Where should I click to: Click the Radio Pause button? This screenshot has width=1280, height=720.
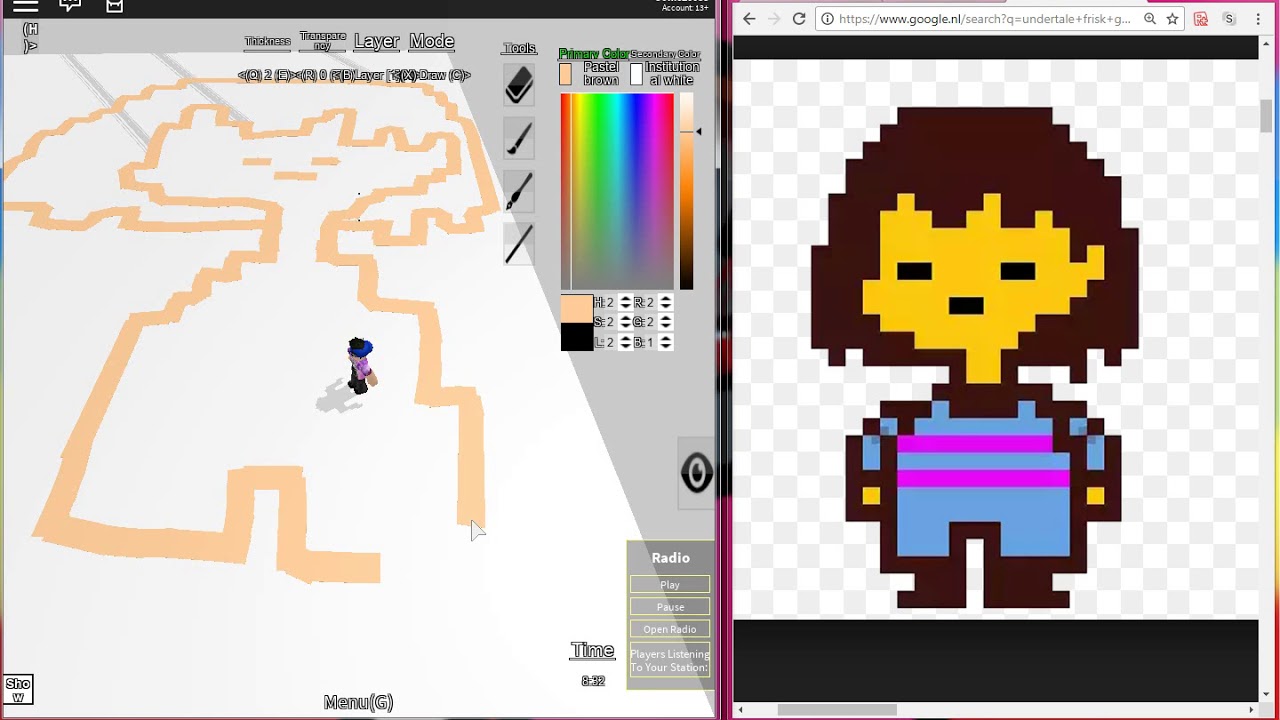click(670, 607)
